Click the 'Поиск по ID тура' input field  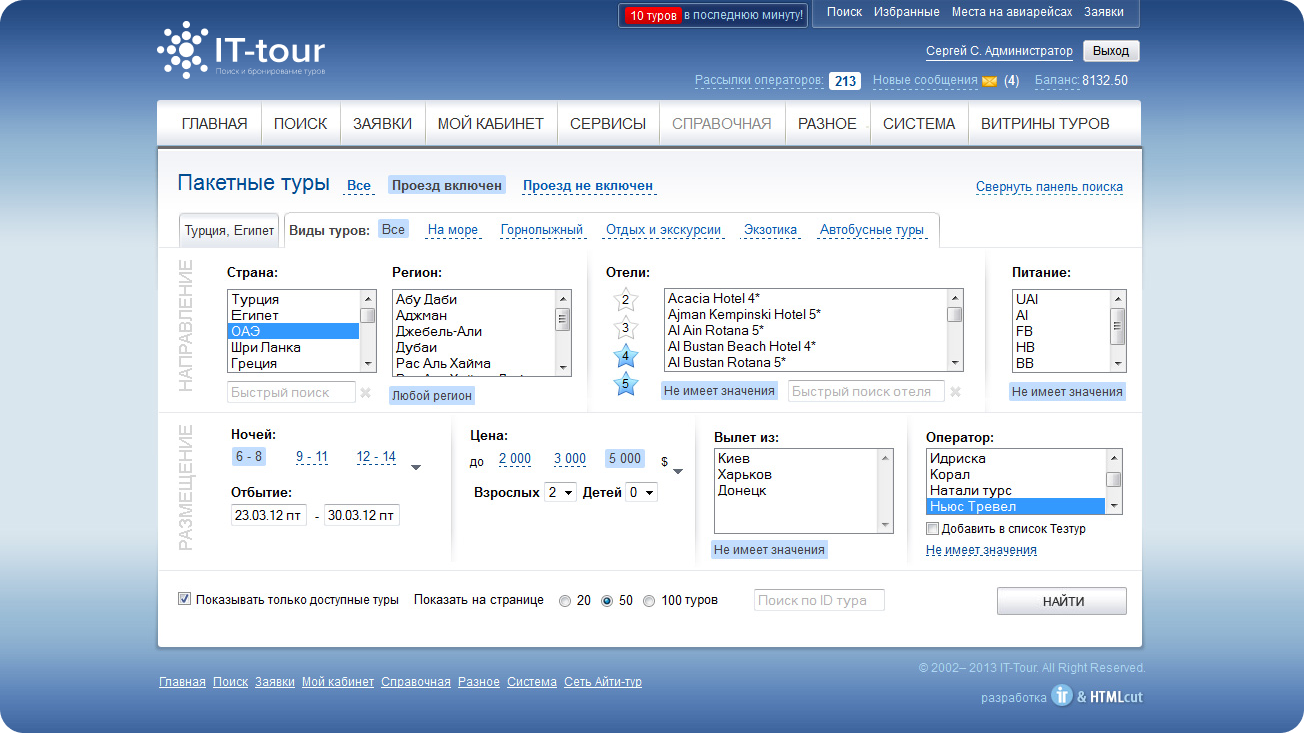point(819,600)
